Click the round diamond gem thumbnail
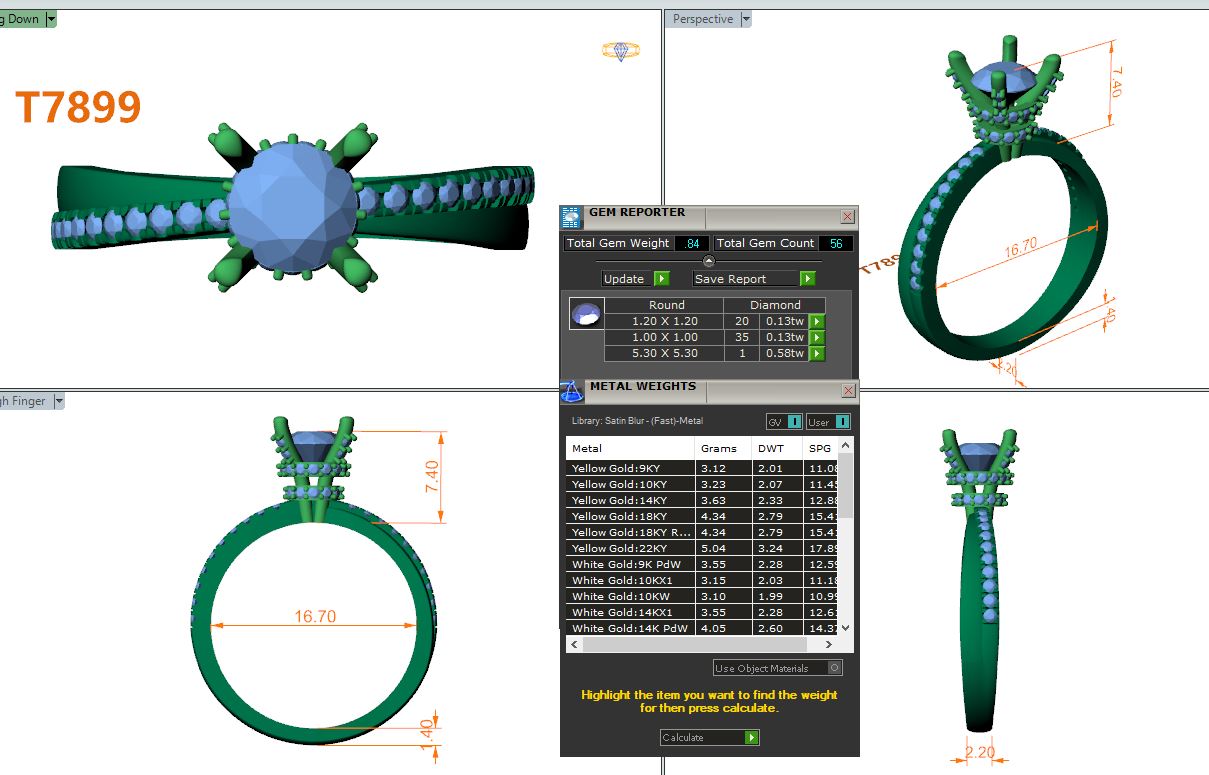Image resolution: width=1209 pixels, height=775 pixels. click(x=586, y=314)
